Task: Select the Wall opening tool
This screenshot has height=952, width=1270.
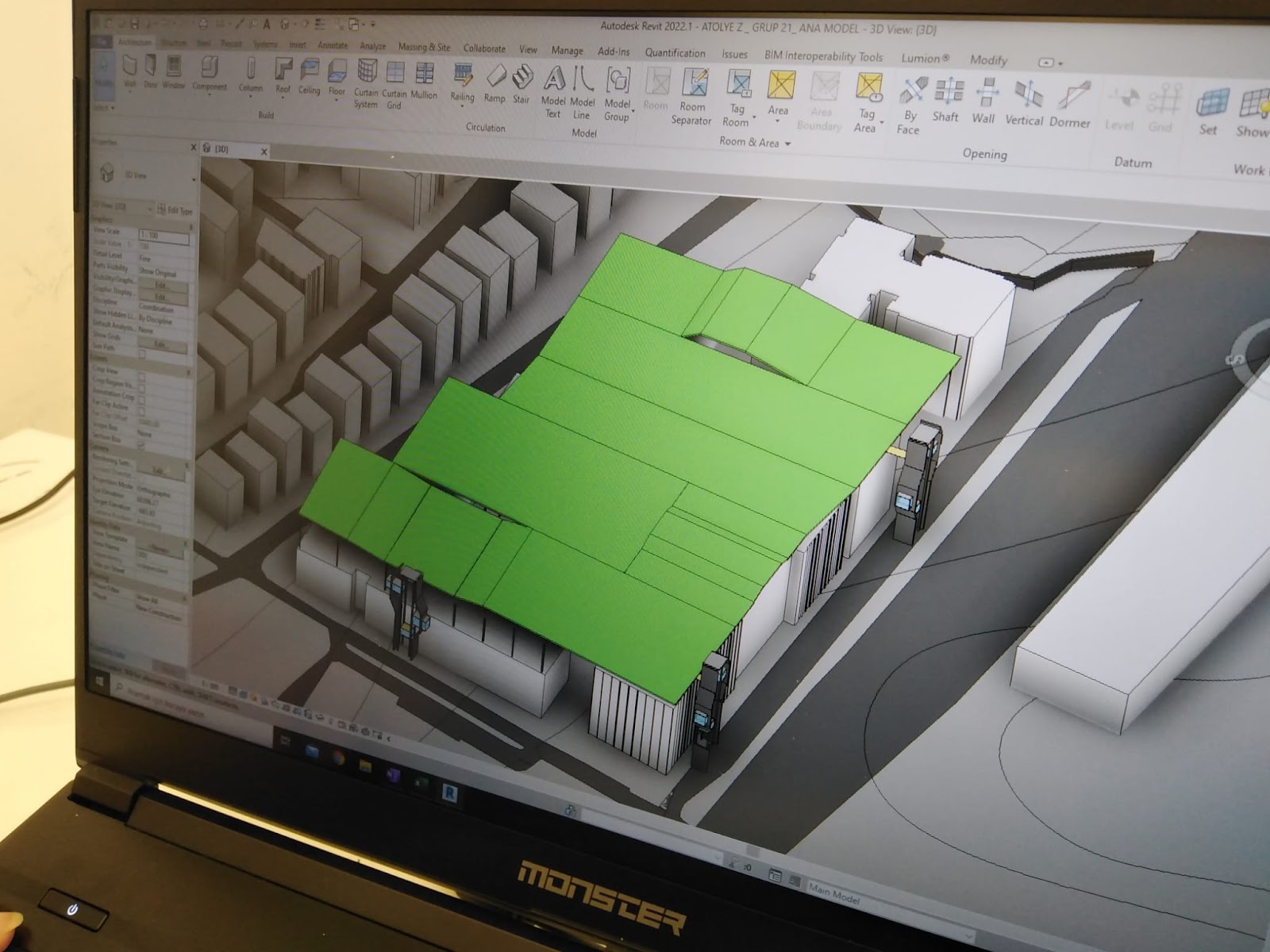Action: click(984, 102)
